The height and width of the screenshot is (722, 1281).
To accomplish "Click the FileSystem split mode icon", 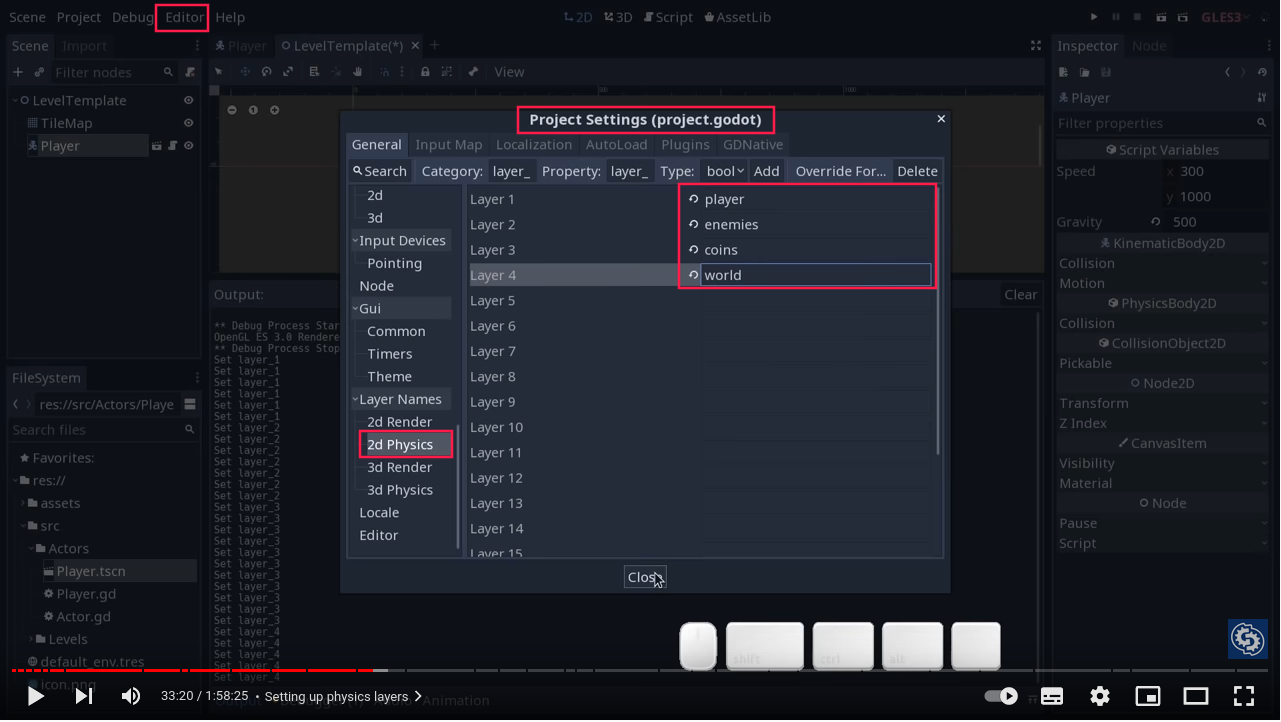I will 191,405.
